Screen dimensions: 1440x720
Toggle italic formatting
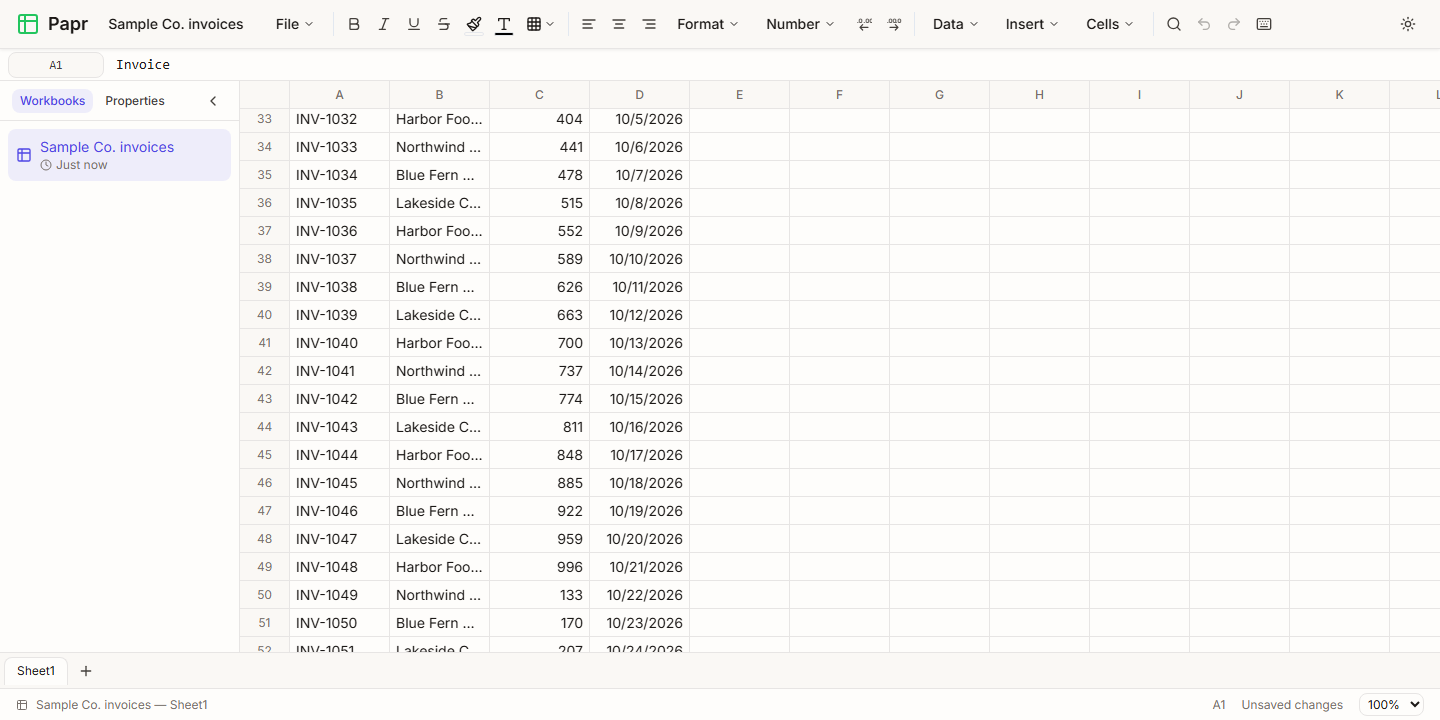pos(384,24)
